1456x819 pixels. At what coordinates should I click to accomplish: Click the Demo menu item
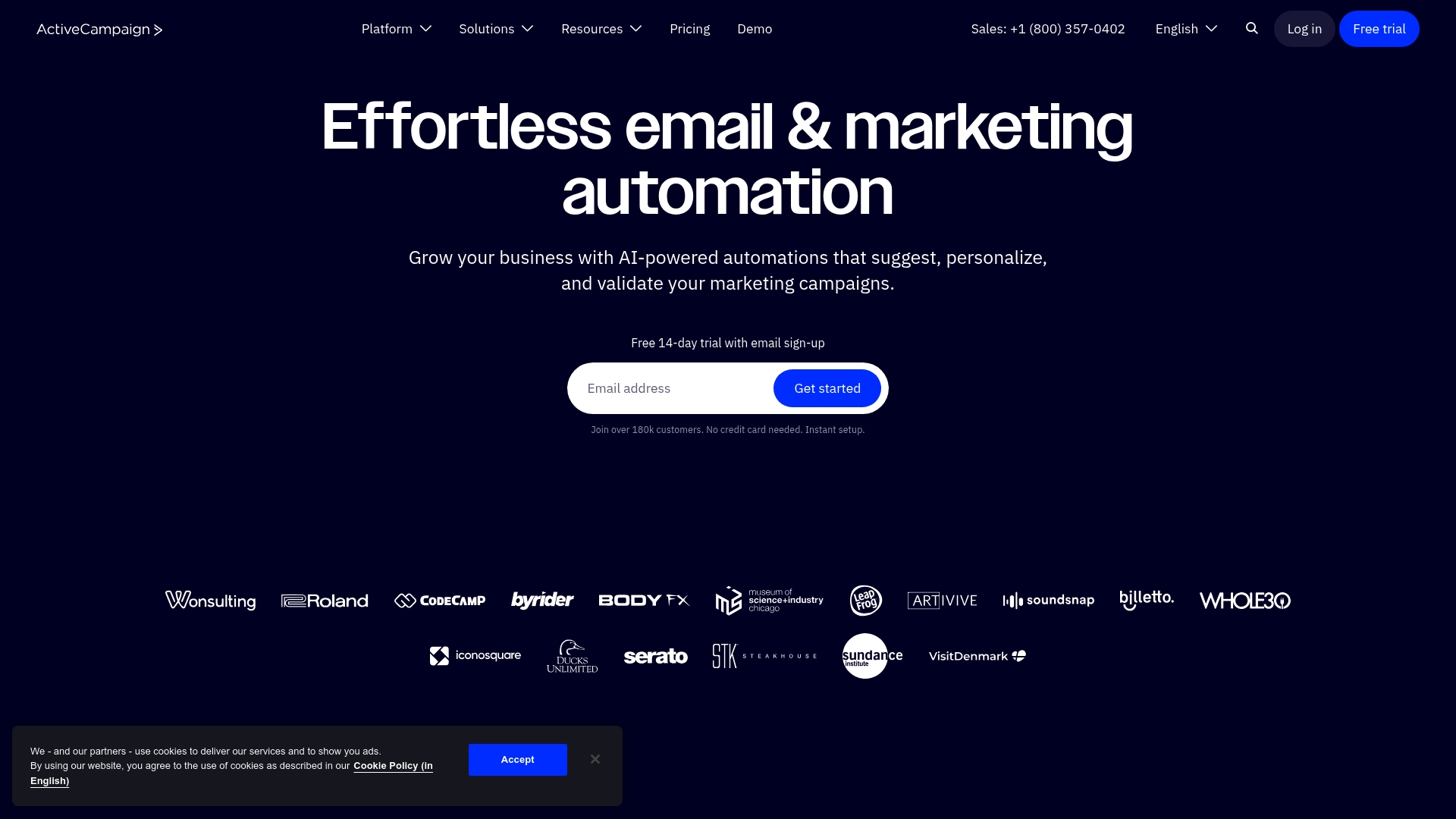pyautogui.click(x=754, y=29)
